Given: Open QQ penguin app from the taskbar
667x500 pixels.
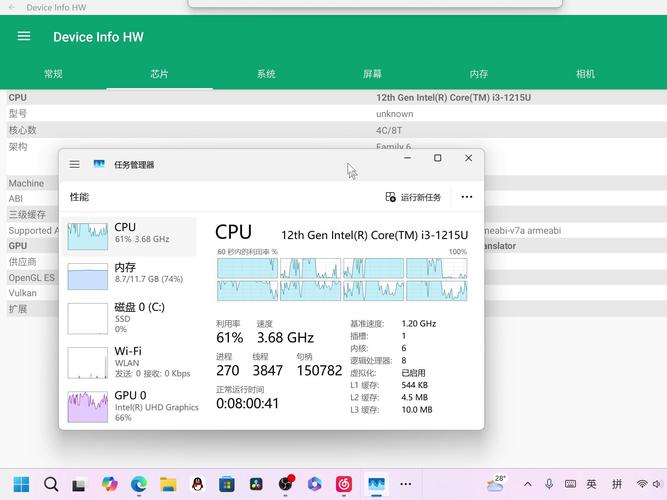Looking at the screenshot, I should click(197, 484).
